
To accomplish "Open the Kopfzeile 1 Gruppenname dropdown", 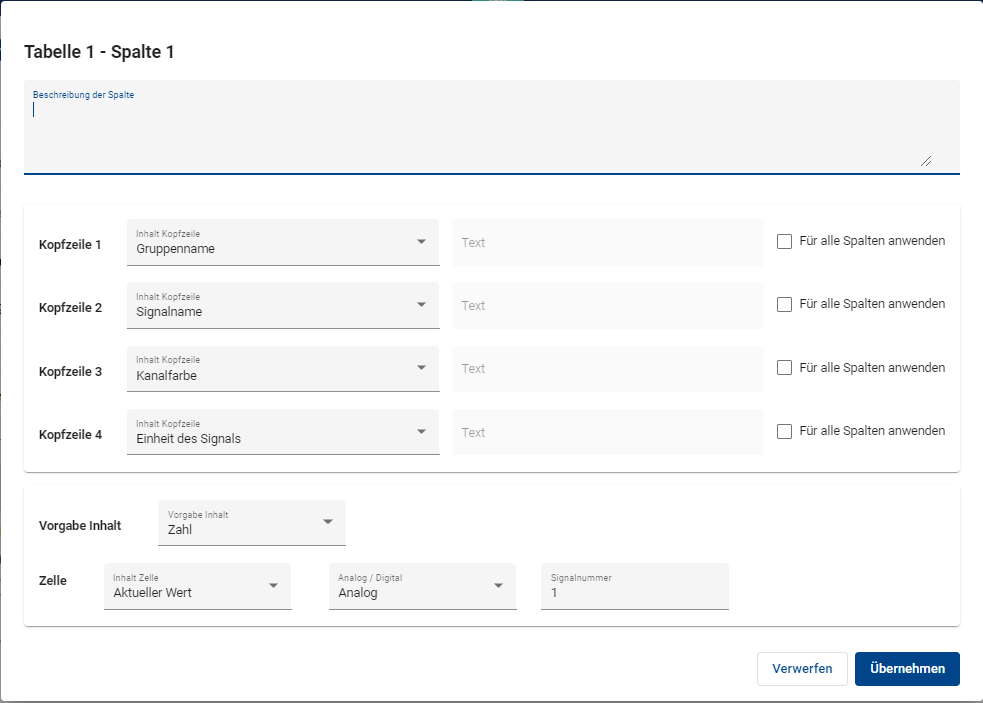I will click(282, 242).
